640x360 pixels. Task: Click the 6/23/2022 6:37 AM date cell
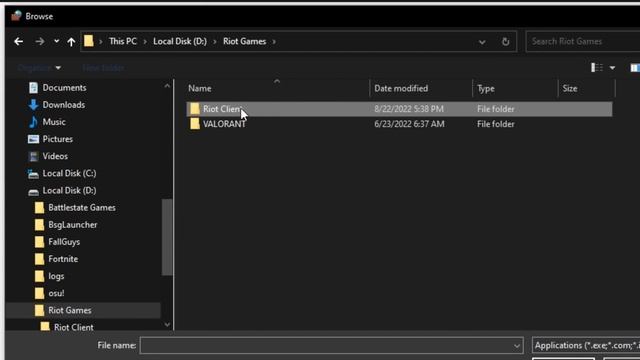[409, 124]
